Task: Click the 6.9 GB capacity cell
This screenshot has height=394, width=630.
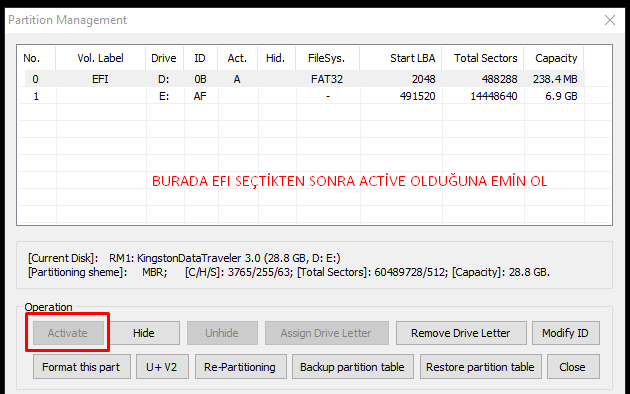Action: click(x=561, y=96)
